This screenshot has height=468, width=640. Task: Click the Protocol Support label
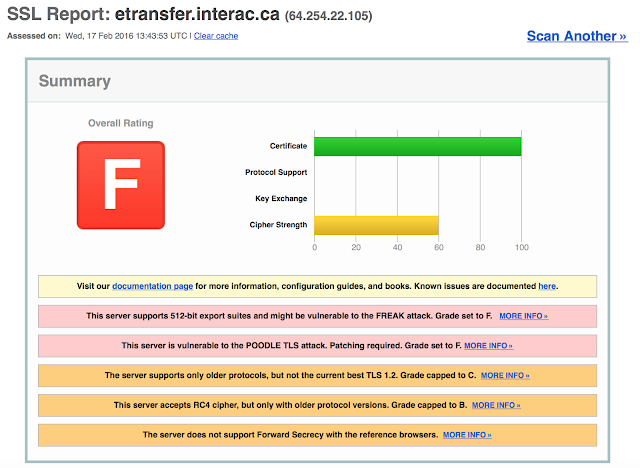(x=276, y=172)
